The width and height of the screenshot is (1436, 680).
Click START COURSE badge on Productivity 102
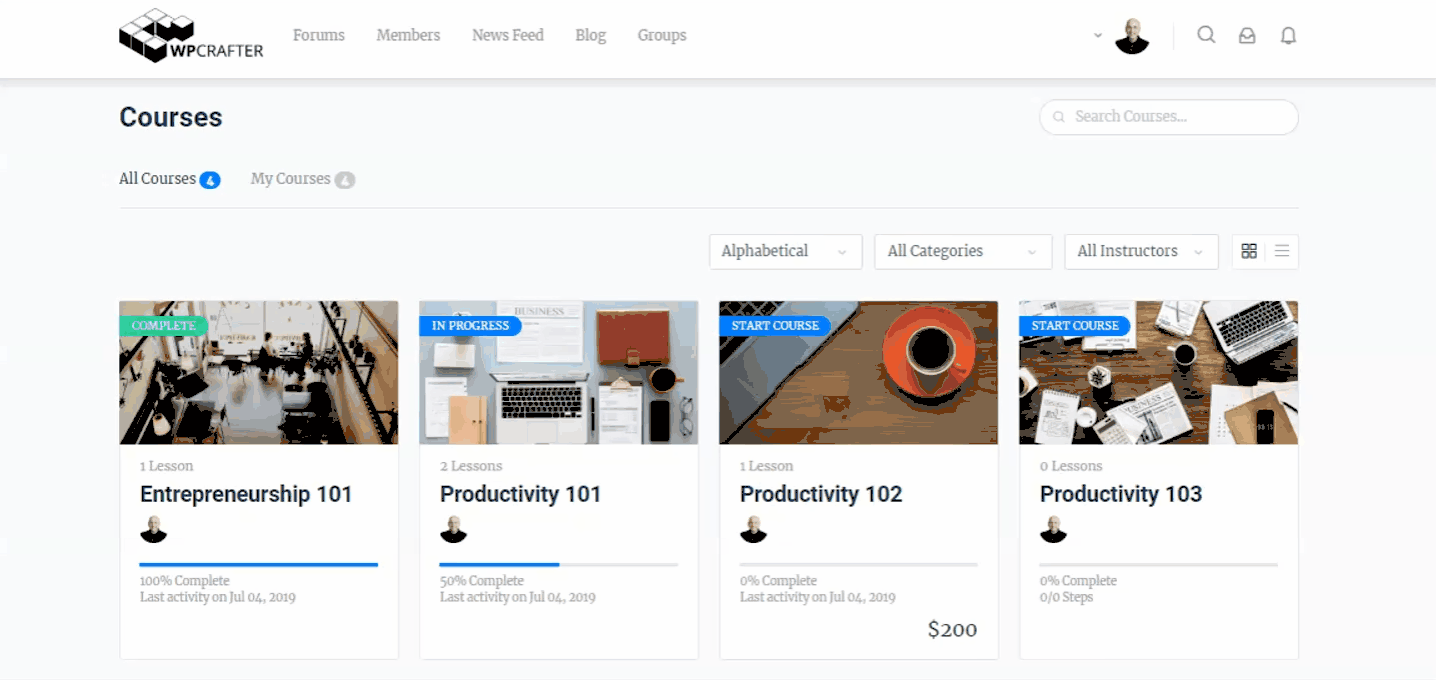tap(775, 325)
